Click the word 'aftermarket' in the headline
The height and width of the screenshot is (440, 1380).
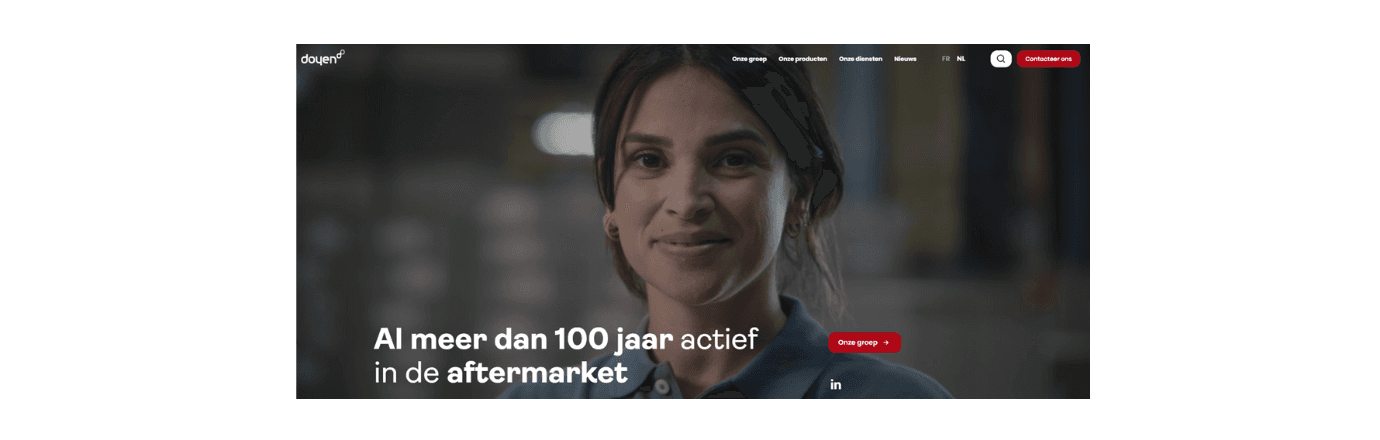pyautogui.click(x=537, y=374)
